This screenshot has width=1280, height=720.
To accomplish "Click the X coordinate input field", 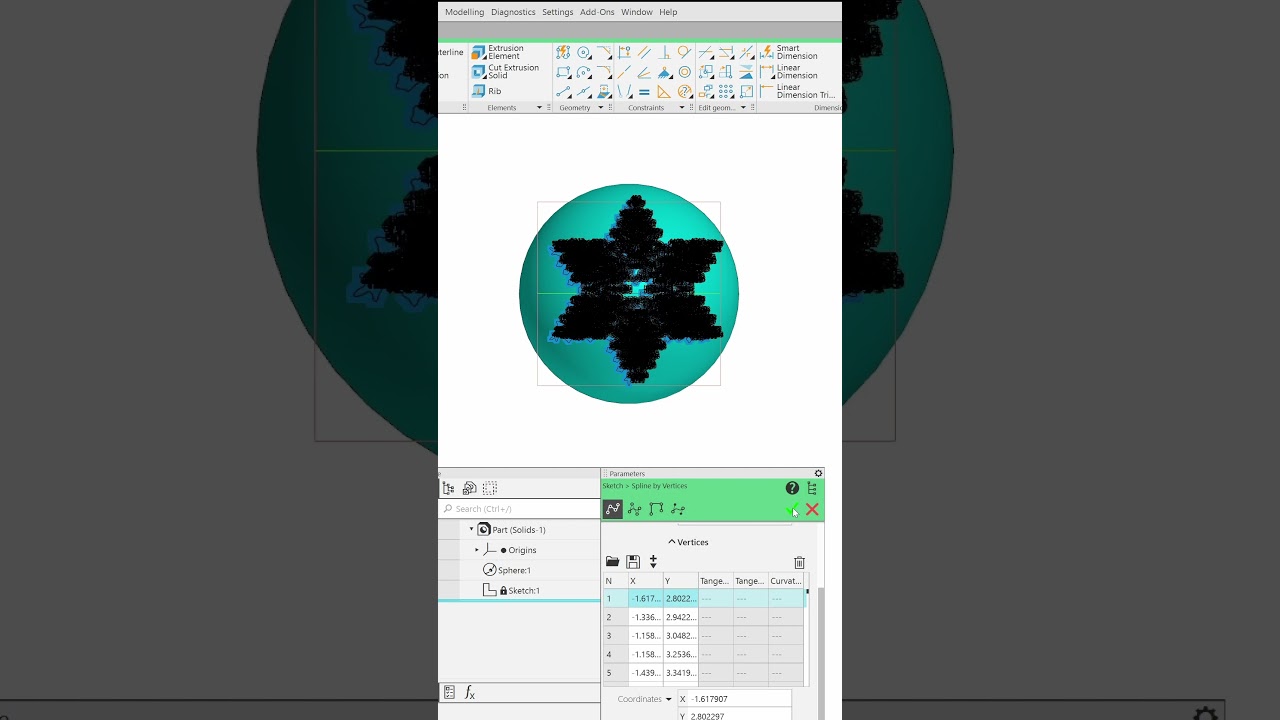I will (x=734, y=699).
